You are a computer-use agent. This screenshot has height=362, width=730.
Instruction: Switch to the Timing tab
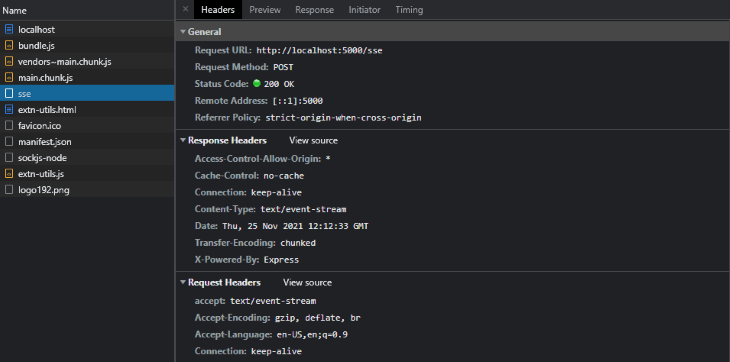pyautogui.click(x=409, y=10)
